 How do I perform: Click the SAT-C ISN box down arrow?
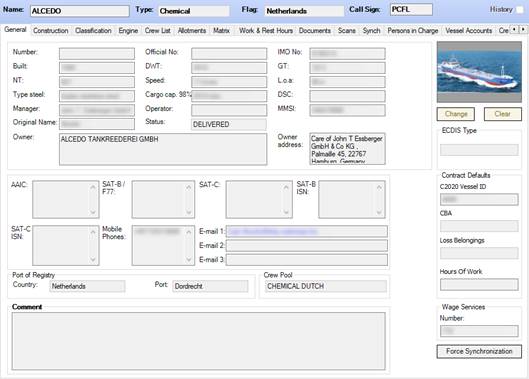[93, 260]
